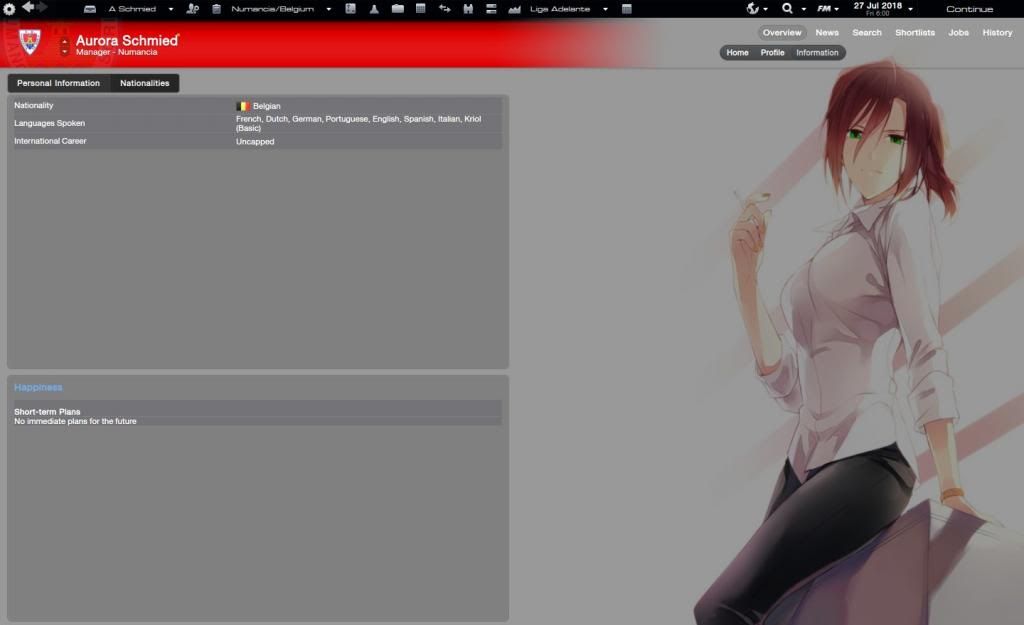
Task: Click No immediate plans for the future
Action: point(75,421)
